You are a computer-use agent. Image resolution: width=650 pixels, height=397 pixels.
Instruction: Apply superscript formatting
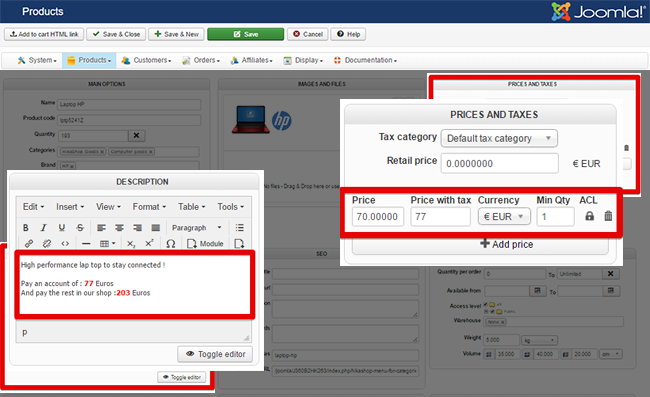[x=149, y=243]
